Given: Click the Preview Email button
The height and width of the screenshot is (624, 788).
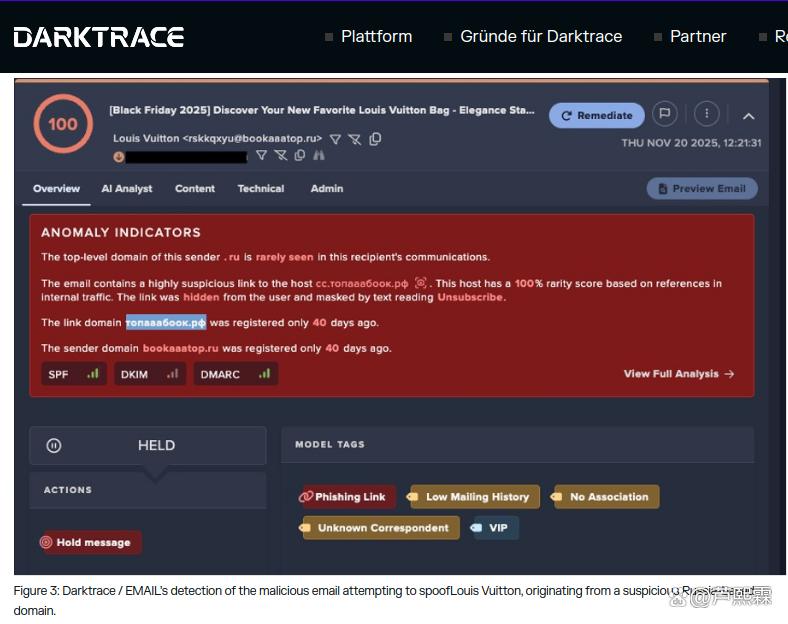Looking at the screenshot, I should pos(702,188).
